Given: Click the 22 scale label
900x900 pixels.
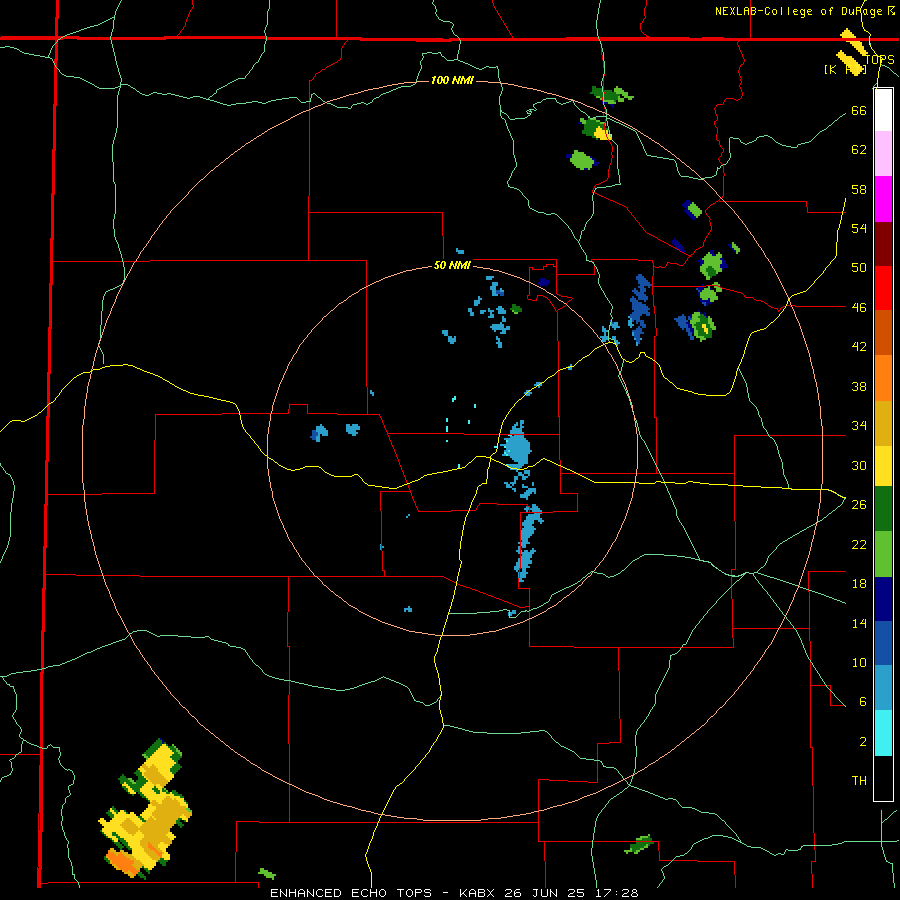Looking at the screenshot, I should pyautogui.click(x=859, y=544).
